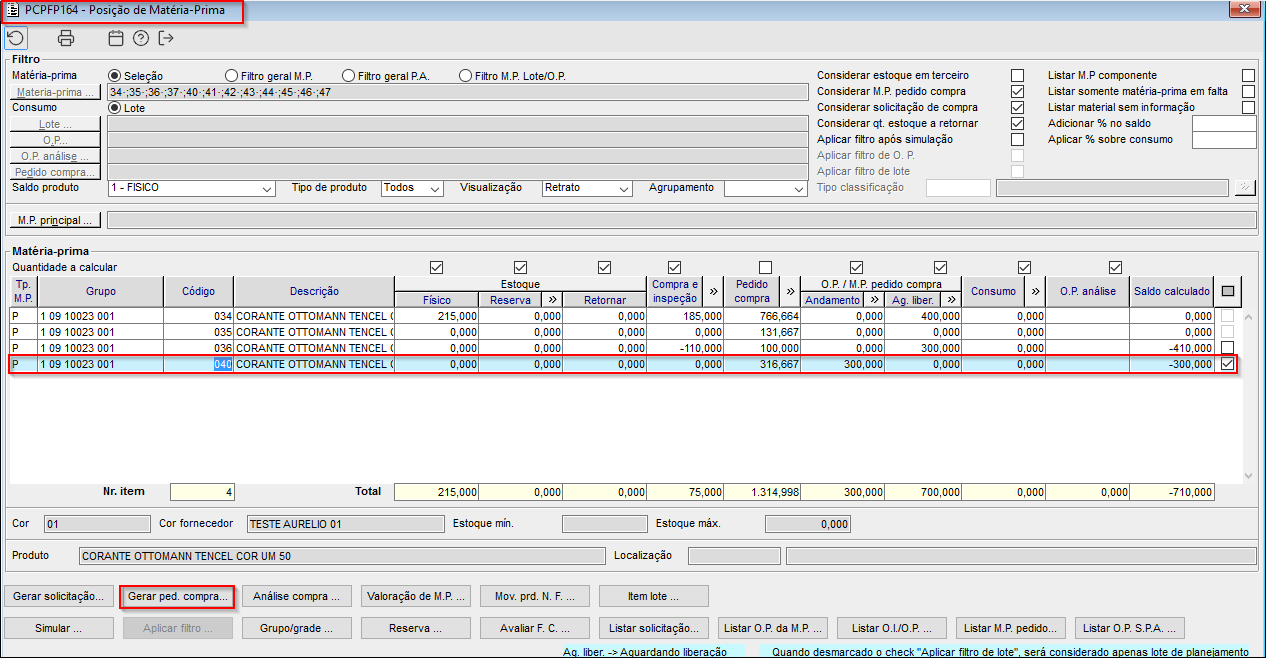Expand the arrows next to Pedido compra column
The image size is (1266, 658).
(x=790, y=291)
